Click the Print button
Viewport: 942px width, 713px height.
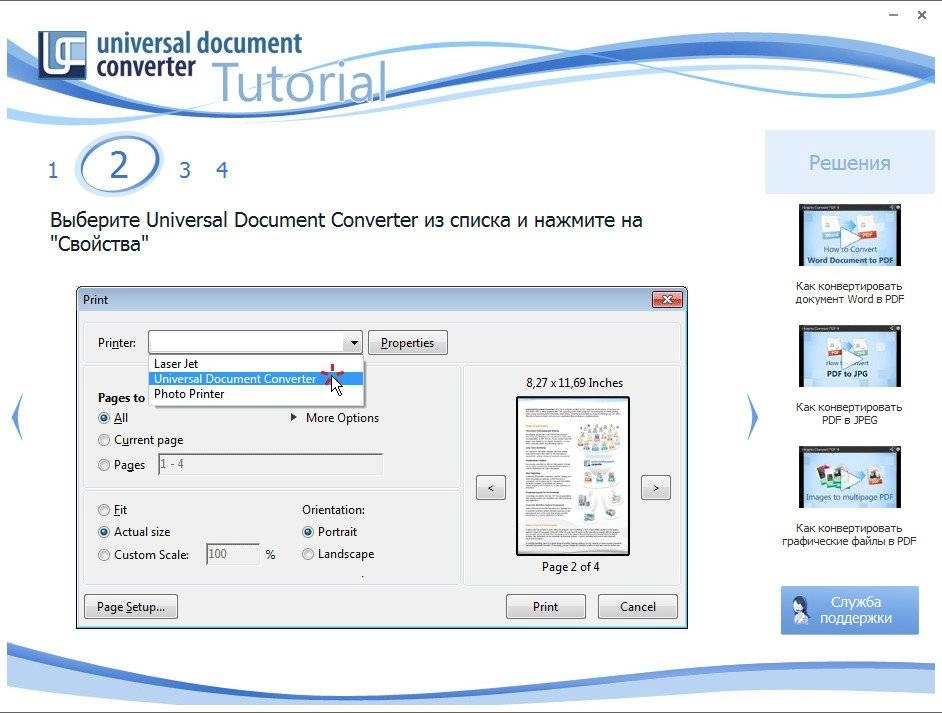(545, 607)
